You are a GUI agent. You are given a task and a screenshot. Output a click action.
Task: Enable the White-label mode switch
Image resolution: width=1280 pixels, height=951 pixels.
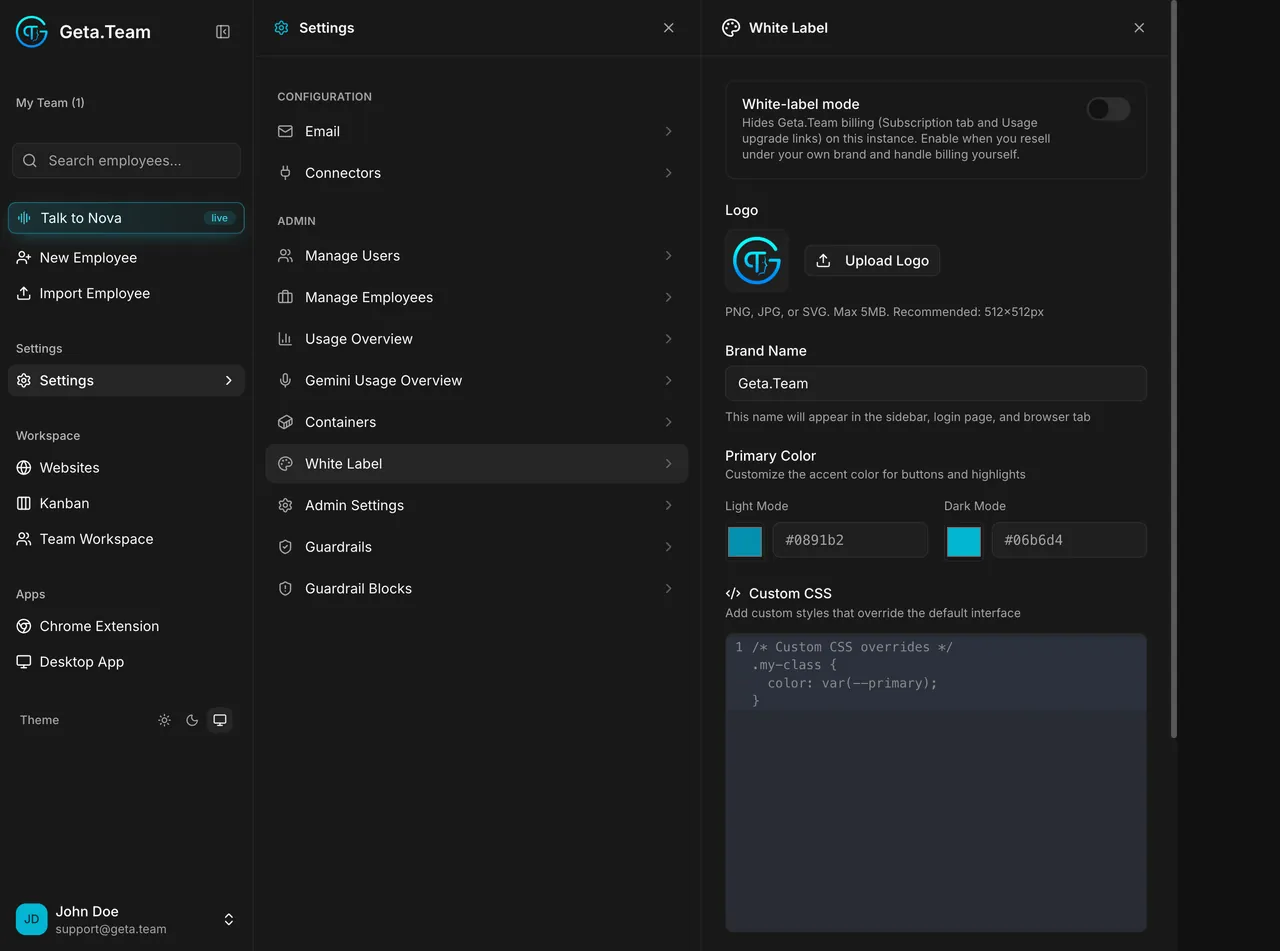pos(1108,109)
